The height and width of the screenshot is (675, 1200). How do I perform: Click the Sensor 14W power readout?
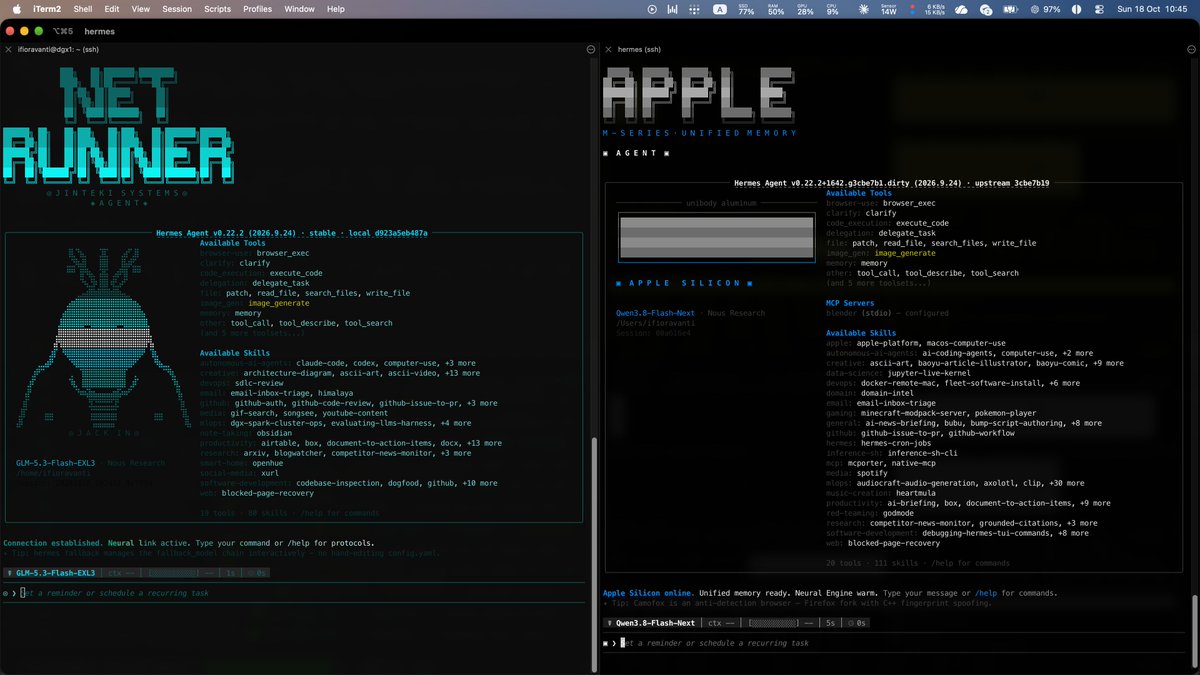tap(889, 9)
